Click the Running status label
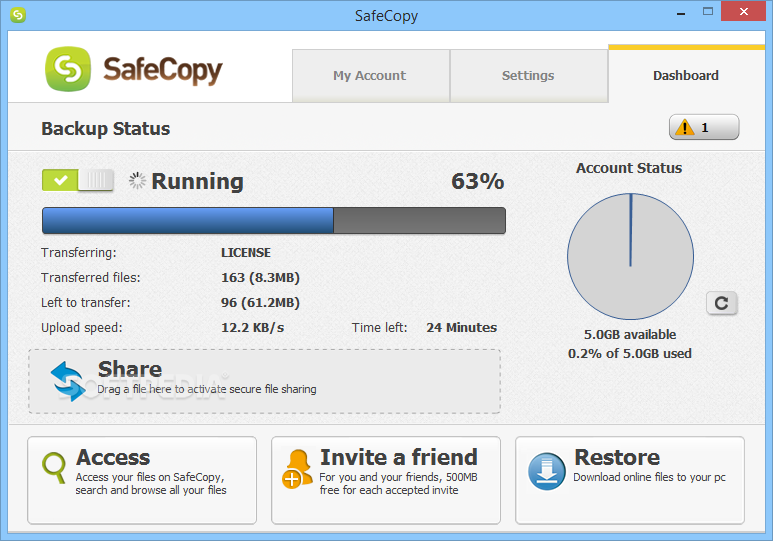Image resolution: width=773 pixels, height=541 pixels. (x=197, y=181)
